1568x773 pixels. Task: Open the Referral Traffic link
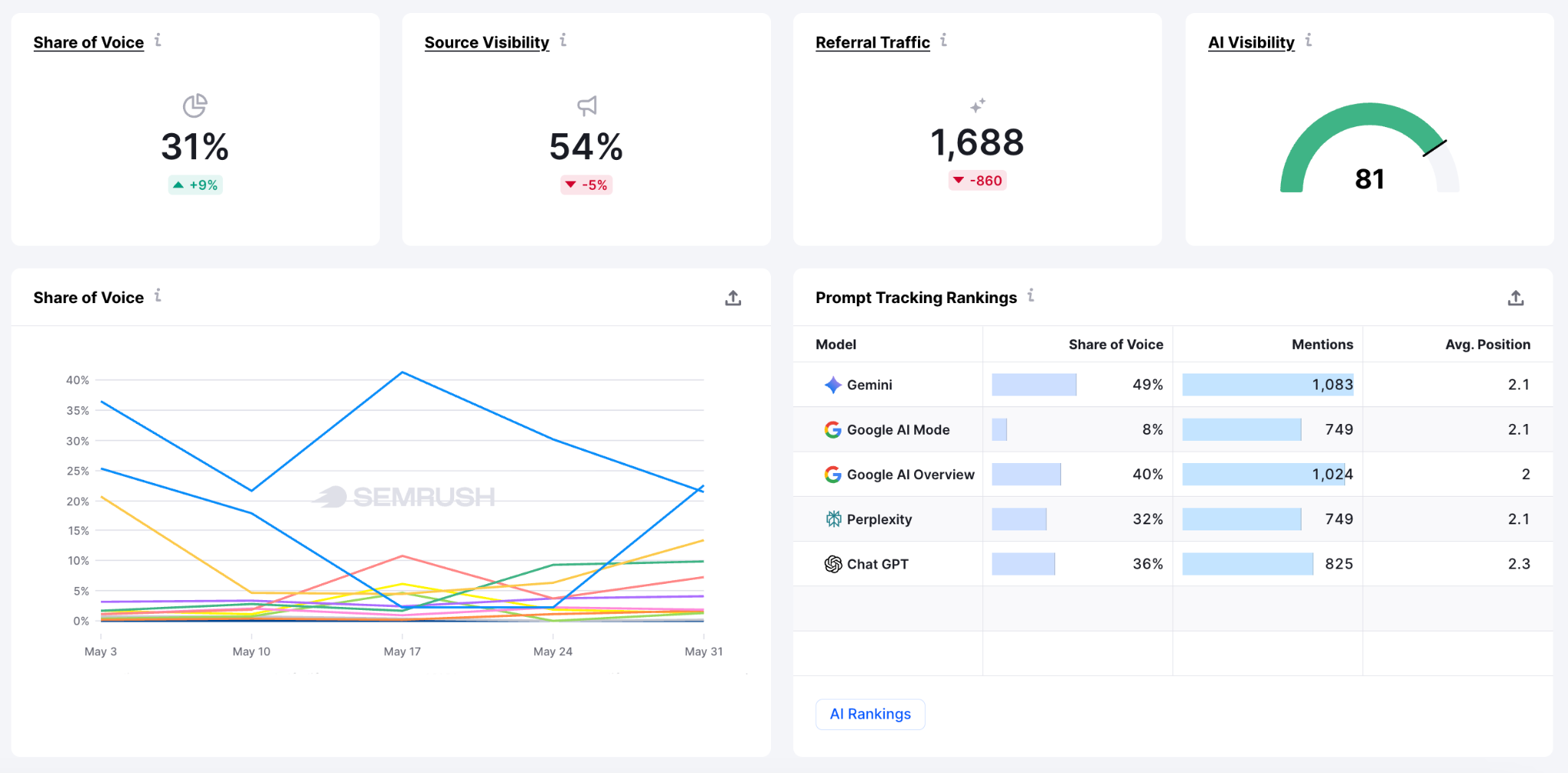(873, 43)
